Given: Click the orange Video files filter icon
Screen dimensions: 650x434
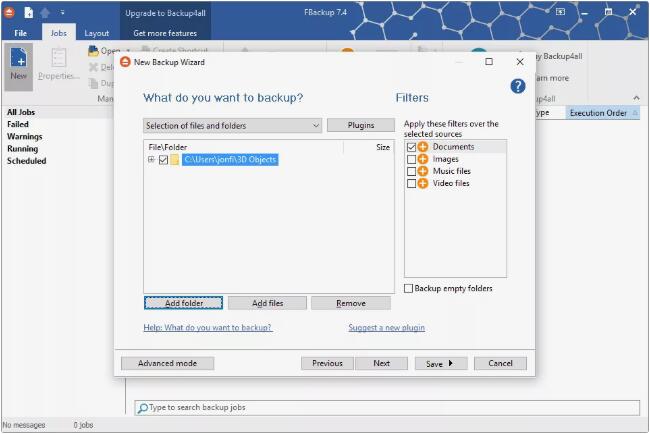Looking at the screenshot, I should 422,183.
